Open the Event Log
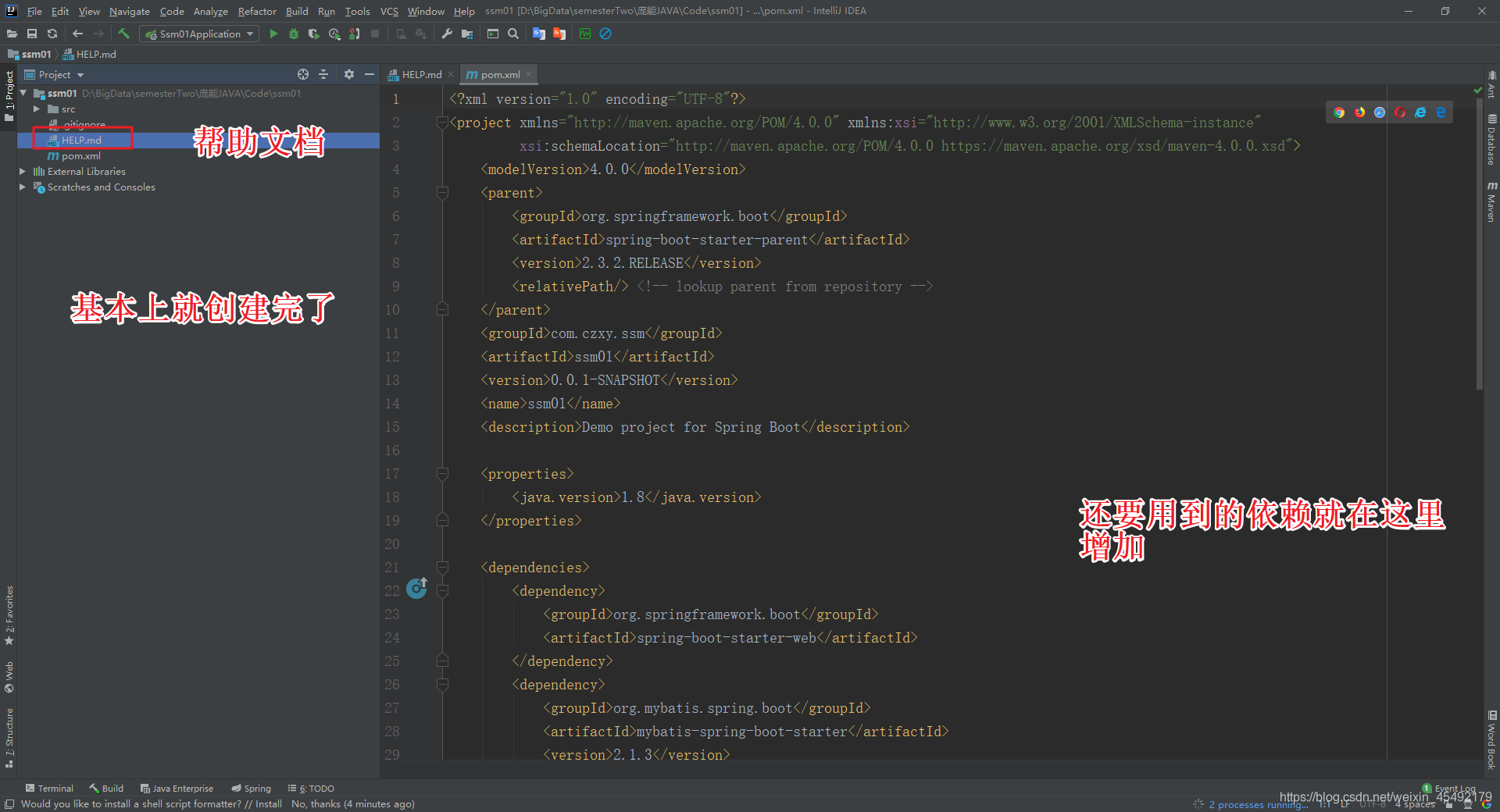 [1449, 788]
